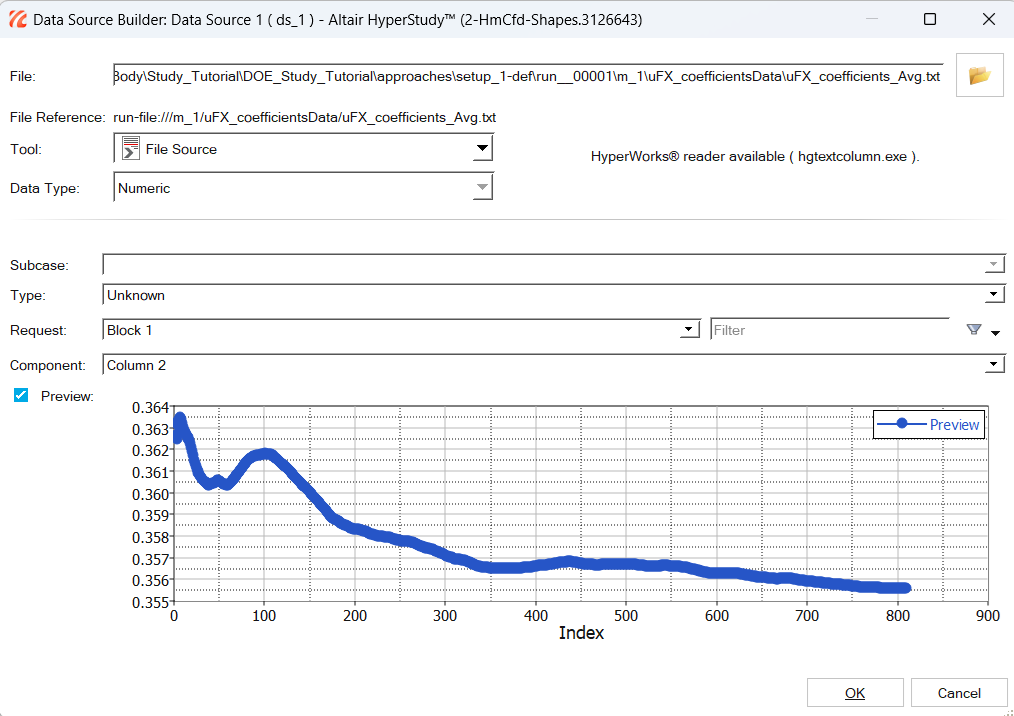Uncheck the Preview checkbox
Viewport: 1014px width, 716px height.
(21, 396)
